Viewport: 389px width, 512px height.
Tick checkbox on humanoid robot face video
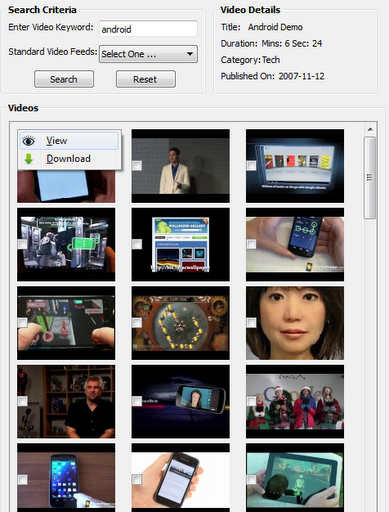pyautogui.click(x=251, y=323)
